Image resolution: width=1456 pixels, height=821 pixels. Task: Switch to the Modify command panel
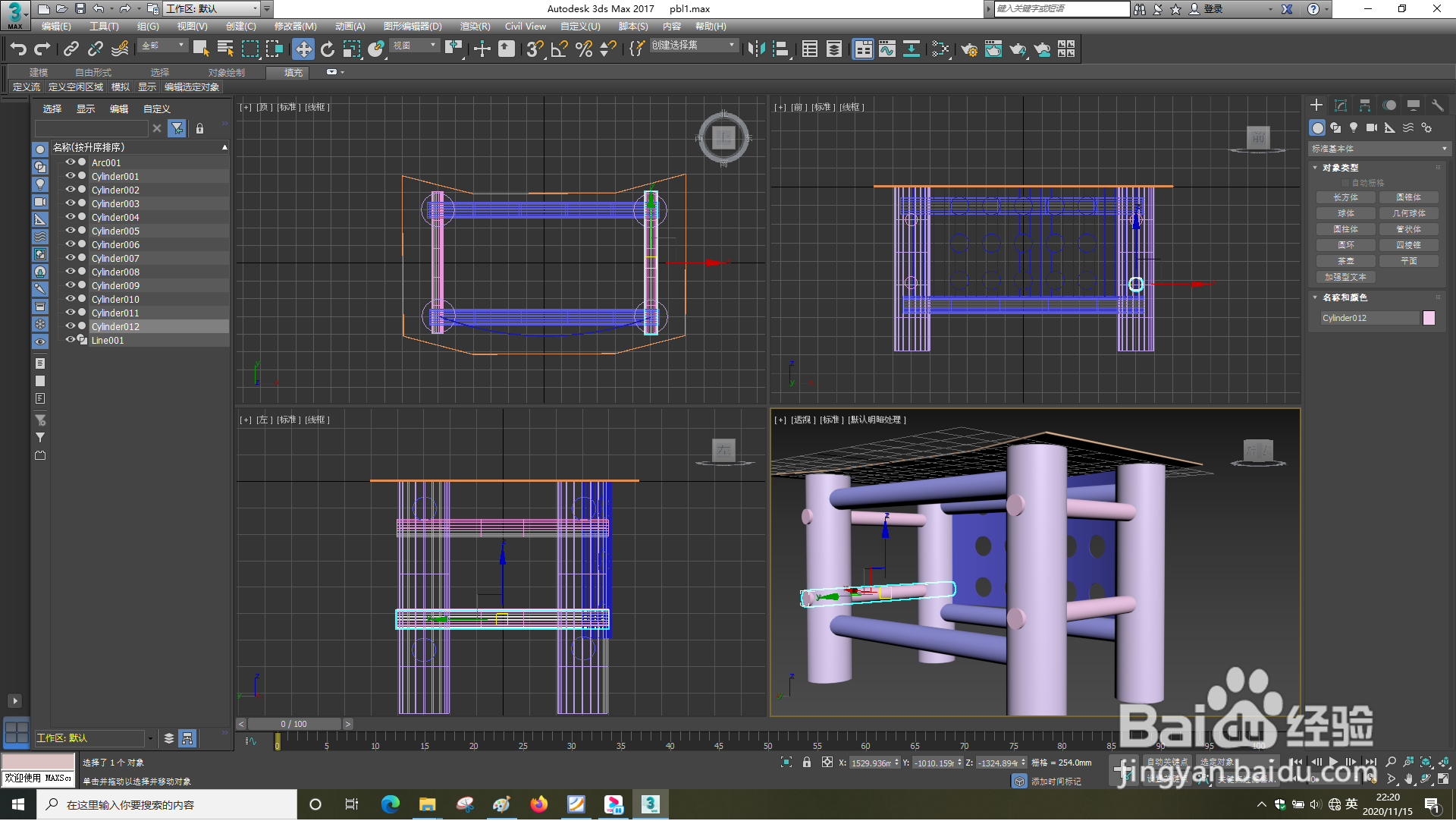[1341, 105]
